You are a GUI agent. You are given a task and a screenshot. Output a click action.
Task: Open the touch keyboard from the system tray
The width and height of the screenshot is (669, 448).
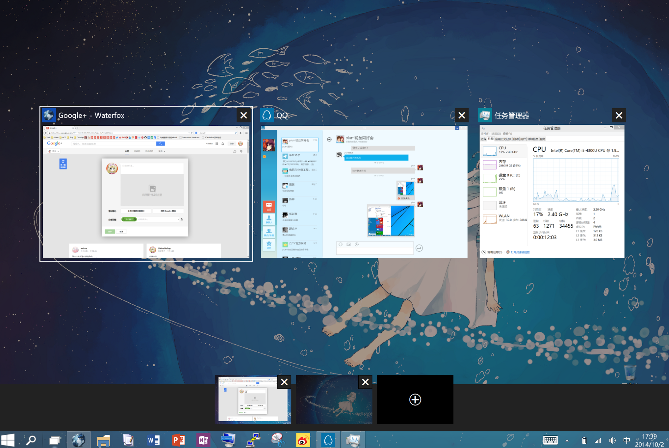coord(551,440)
